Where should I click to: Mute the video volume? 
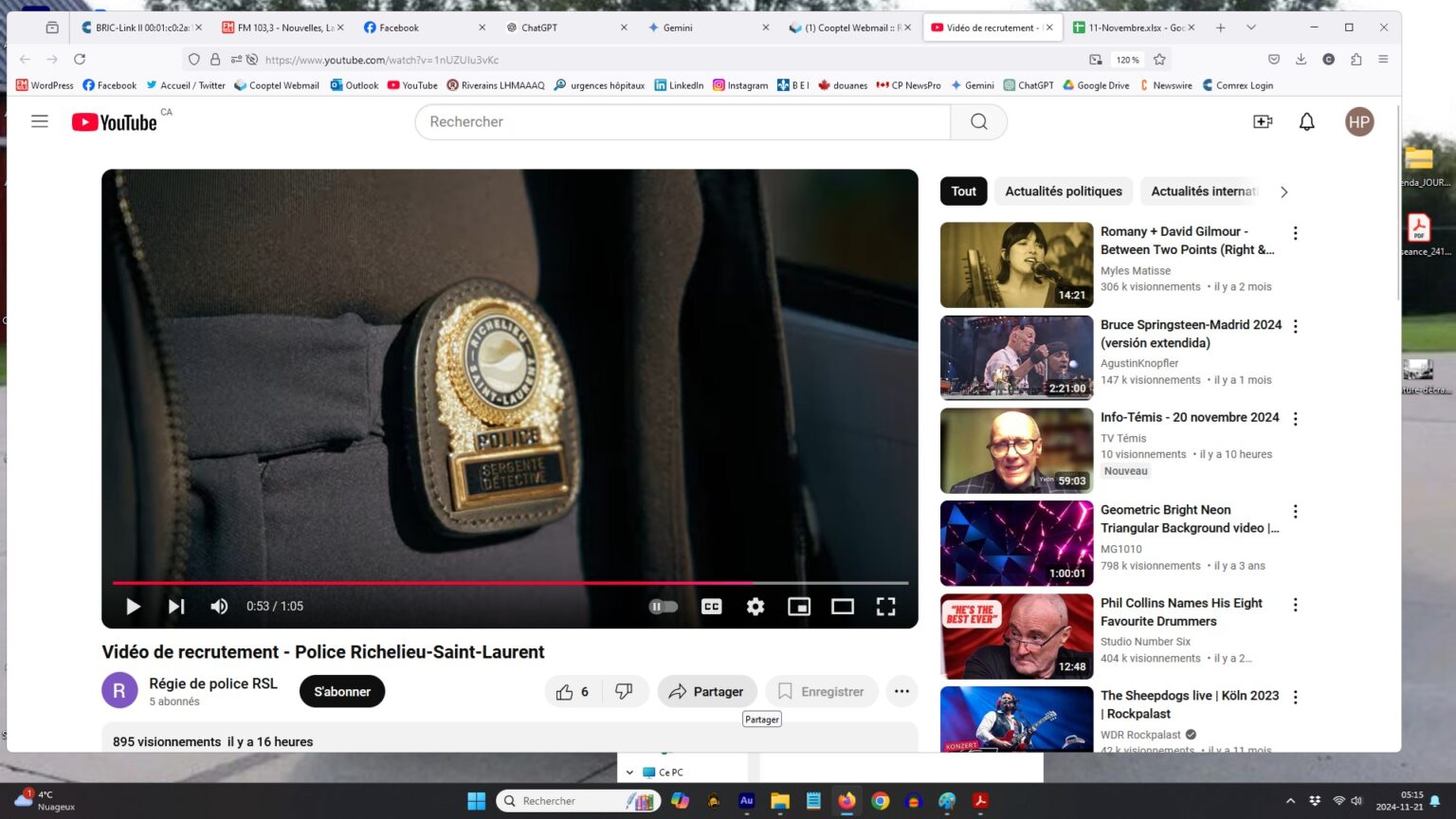[219, 607]
